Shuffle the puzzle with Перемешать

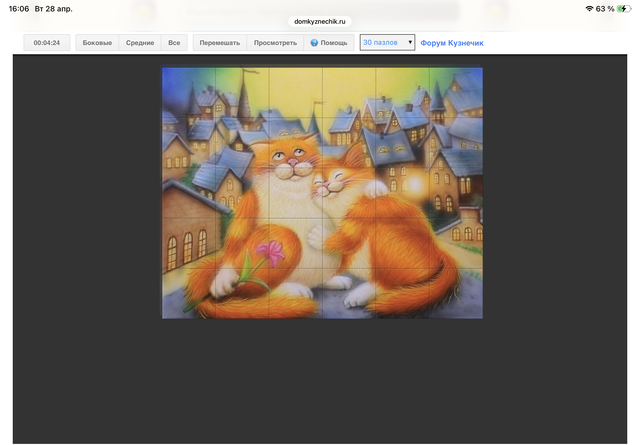click(219, 43)
